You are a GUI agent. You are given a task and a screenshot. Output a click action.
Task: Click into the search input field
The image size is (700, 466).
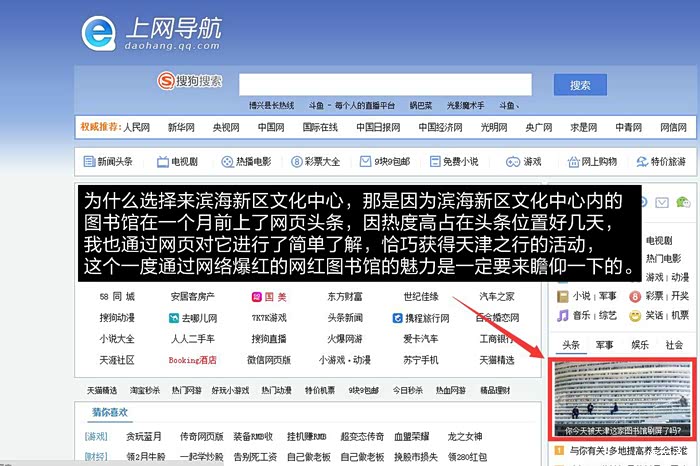click(x=385, y=84)
